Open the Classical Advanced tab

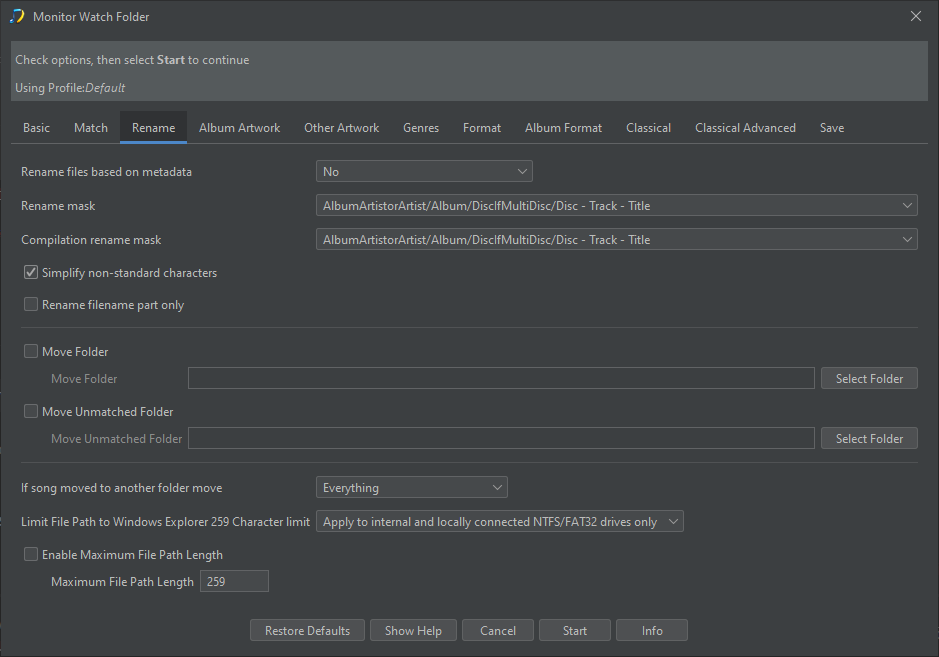(x=745, y=128)
